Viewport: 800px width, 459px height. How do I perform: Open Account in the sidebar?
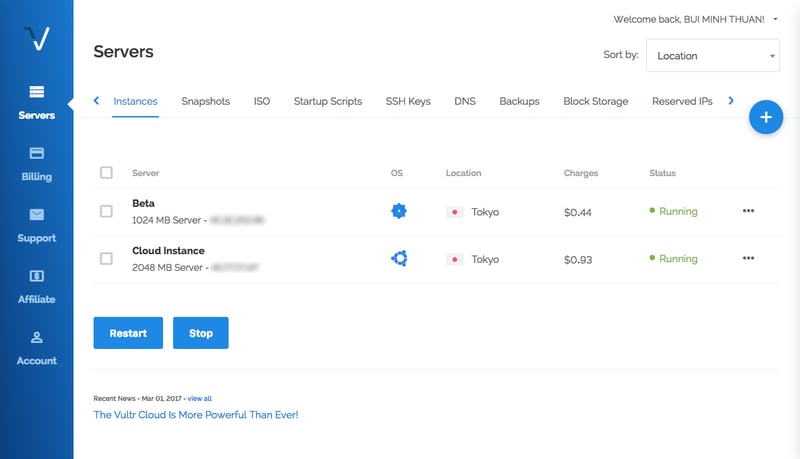36,347
